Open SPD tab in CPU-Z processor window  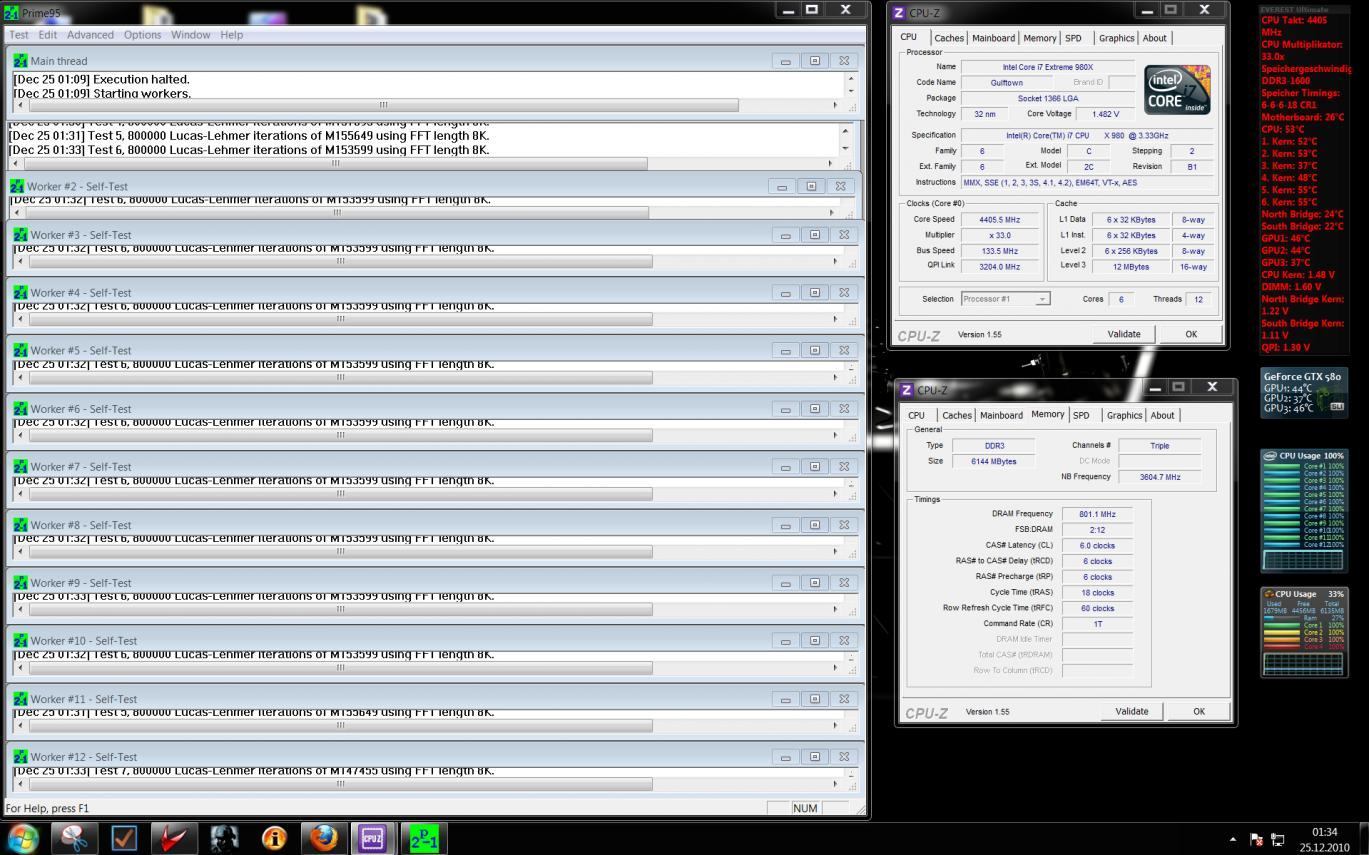[1073, 38]
